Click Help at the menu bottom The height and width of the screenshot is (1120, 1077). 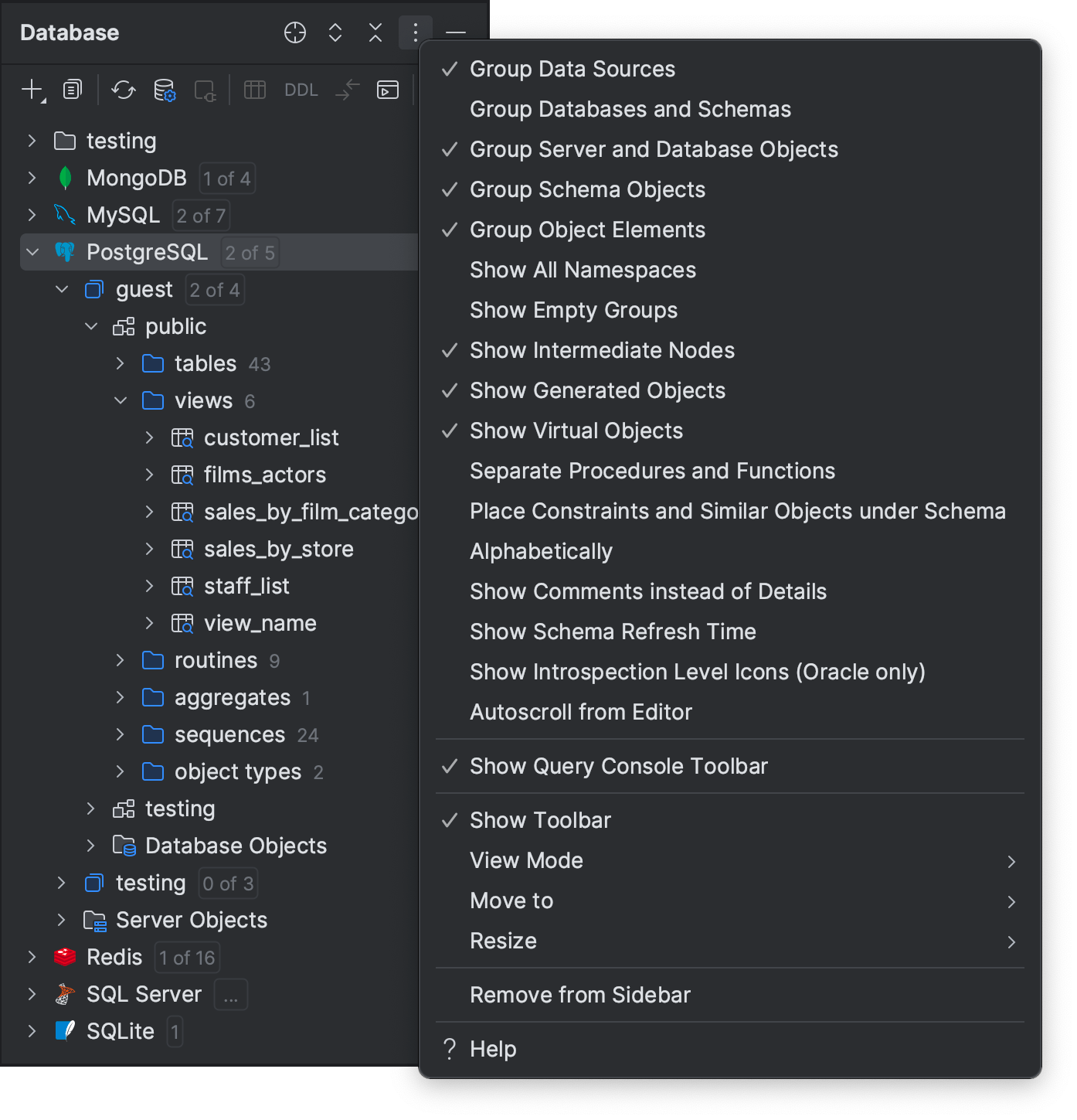click(x=494, y=1049)
